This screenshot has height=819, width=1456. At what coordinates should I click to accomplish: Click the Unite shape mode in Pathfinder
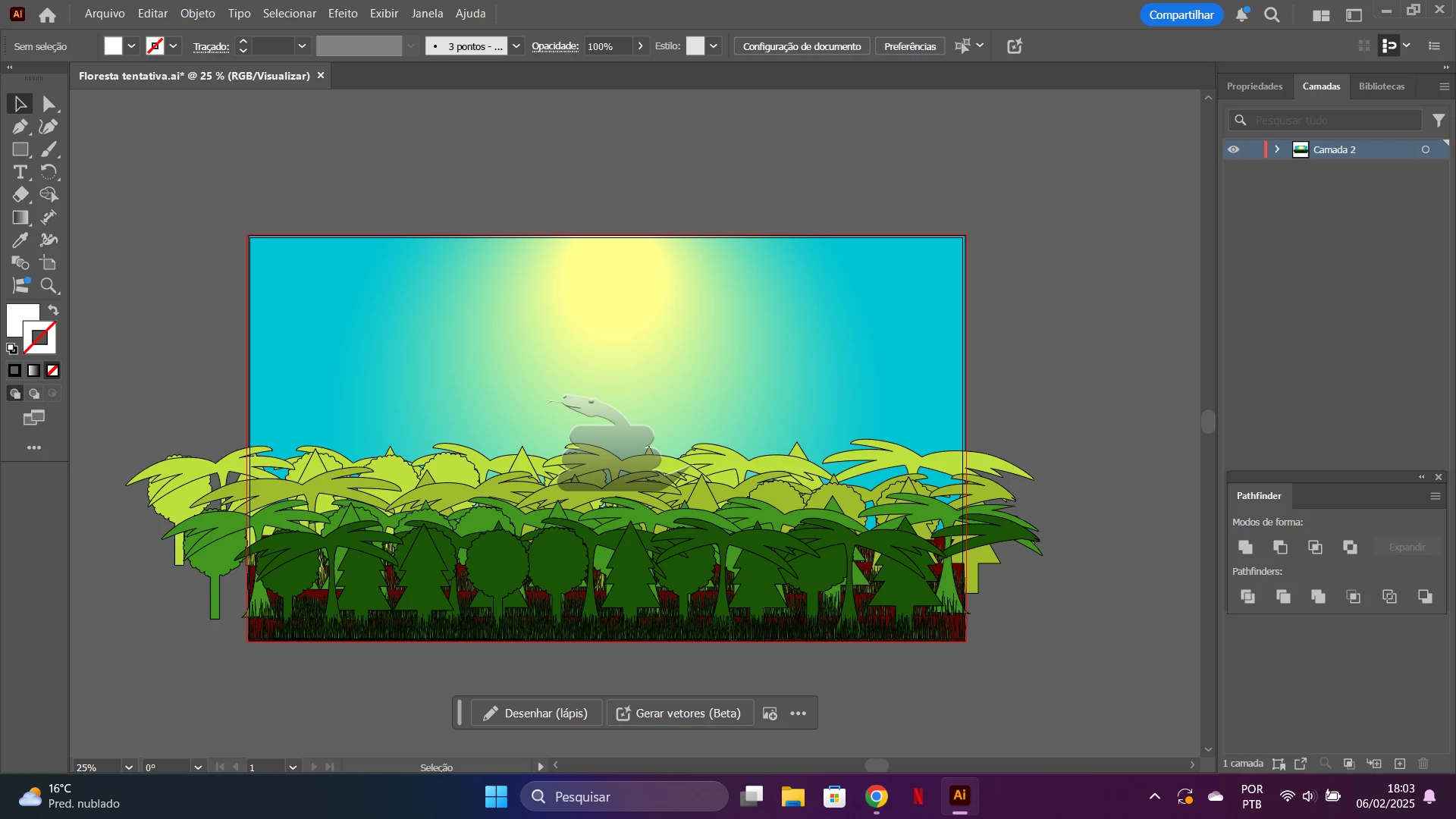click(1245, 547)
